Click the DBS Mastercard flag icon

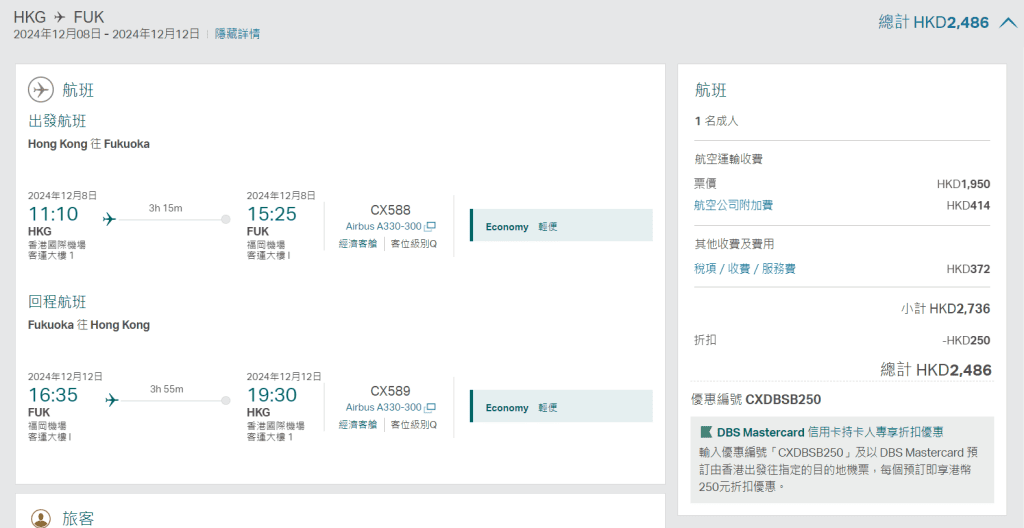tap(706, 432)
